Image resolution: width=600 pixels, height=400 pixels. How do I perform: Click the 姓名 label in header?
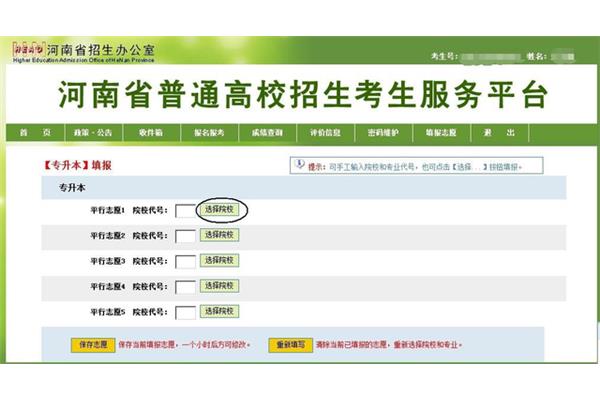click(x=536, y=56)
